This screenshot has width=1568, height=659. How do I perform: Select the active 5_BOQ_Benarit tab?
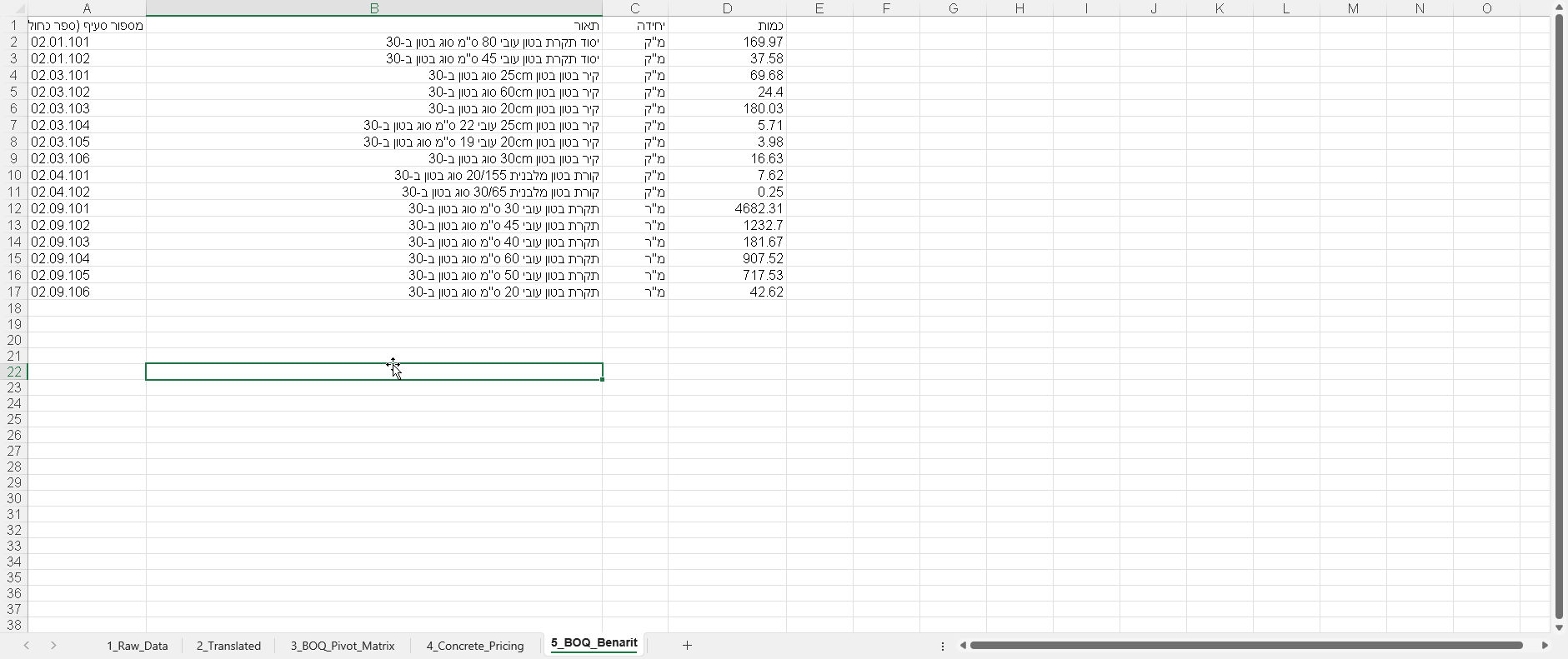pyautogui.click(x=594, y=644)
